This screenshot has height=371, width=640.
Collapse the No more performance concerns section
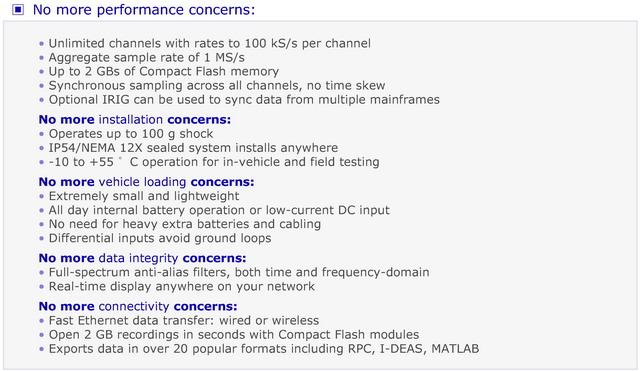[x=18, y=9]
